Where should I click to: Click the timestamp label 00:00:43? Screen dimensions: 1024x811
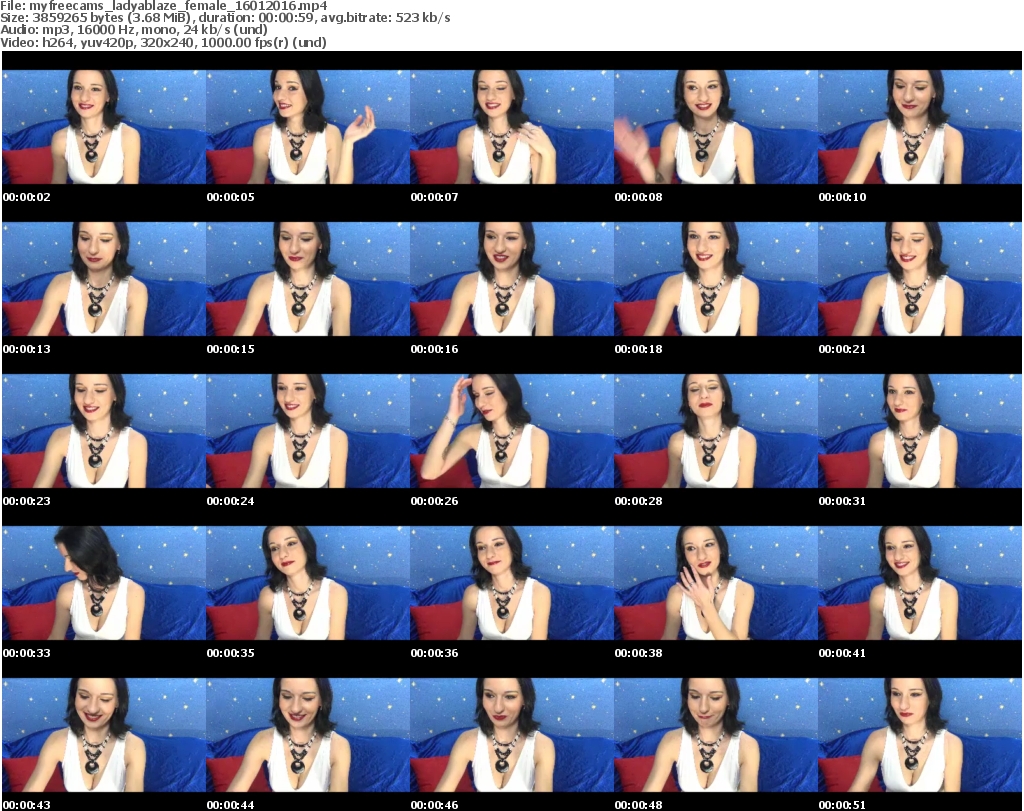click(27, 805)
